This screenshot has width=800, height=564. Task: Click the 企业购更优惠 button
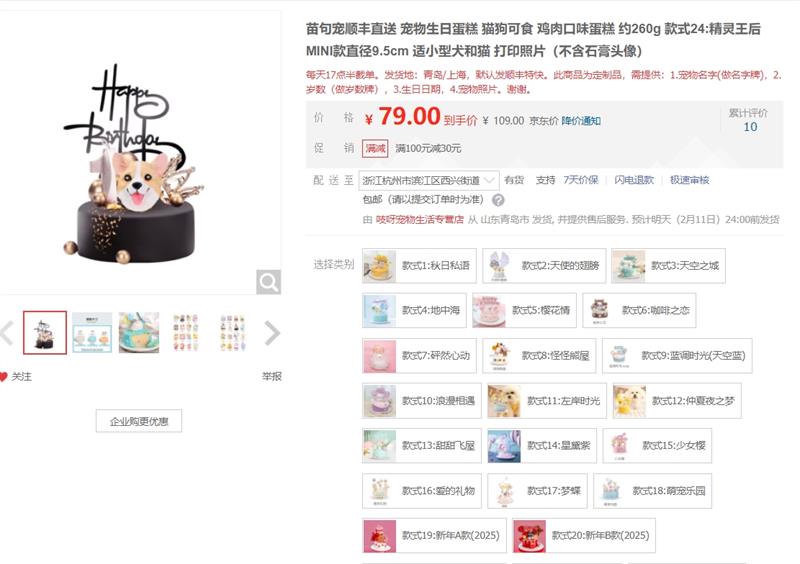point(139,421)
